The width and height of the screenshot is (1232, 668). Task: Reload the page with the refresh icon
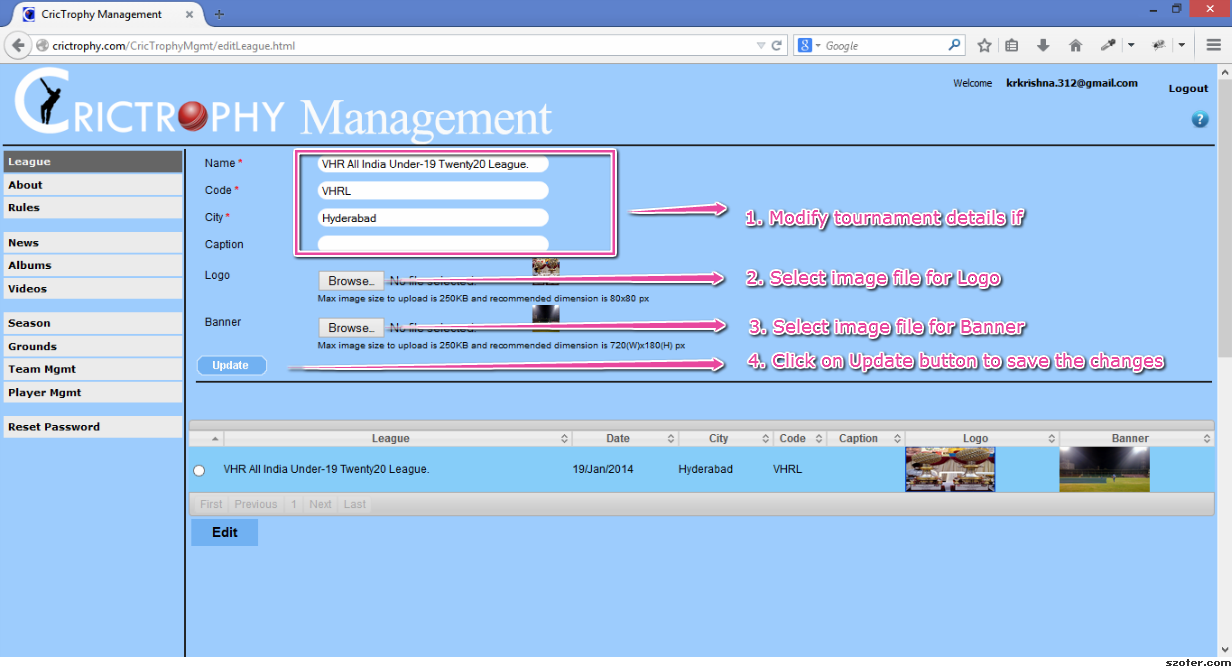(777, 45)
